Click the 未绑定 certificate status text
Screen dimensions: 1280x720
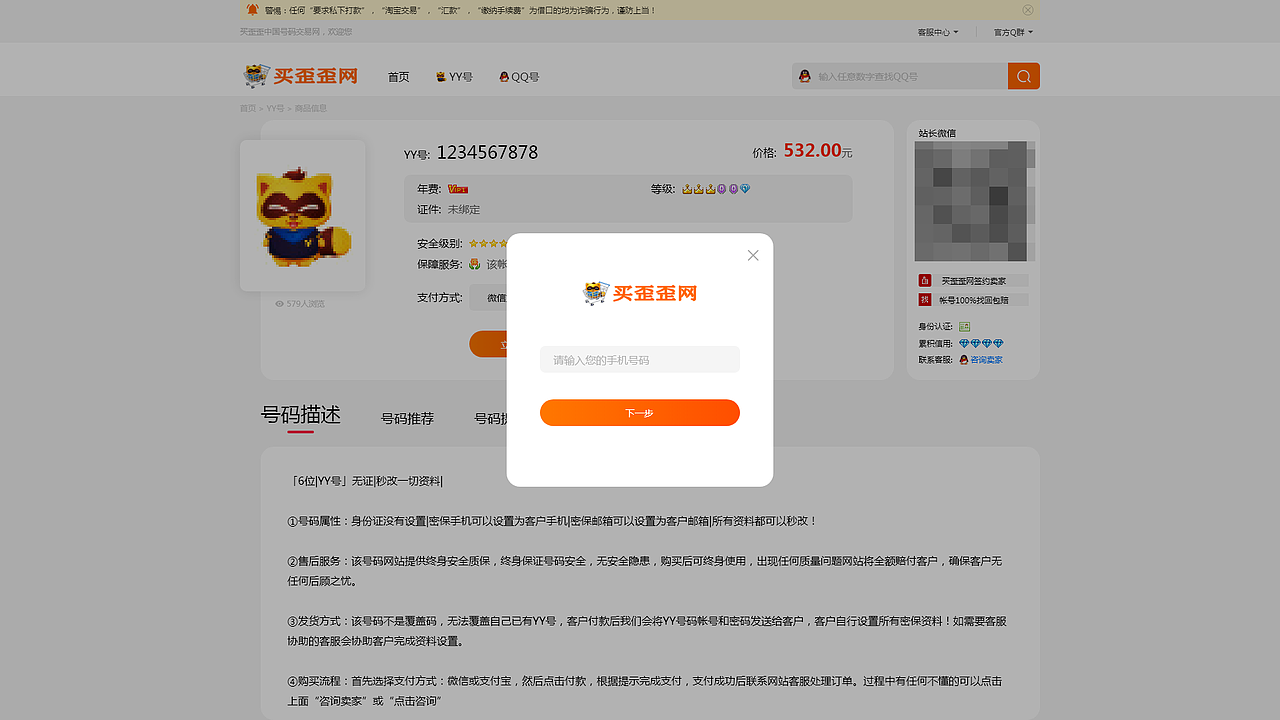coord(464,210)
